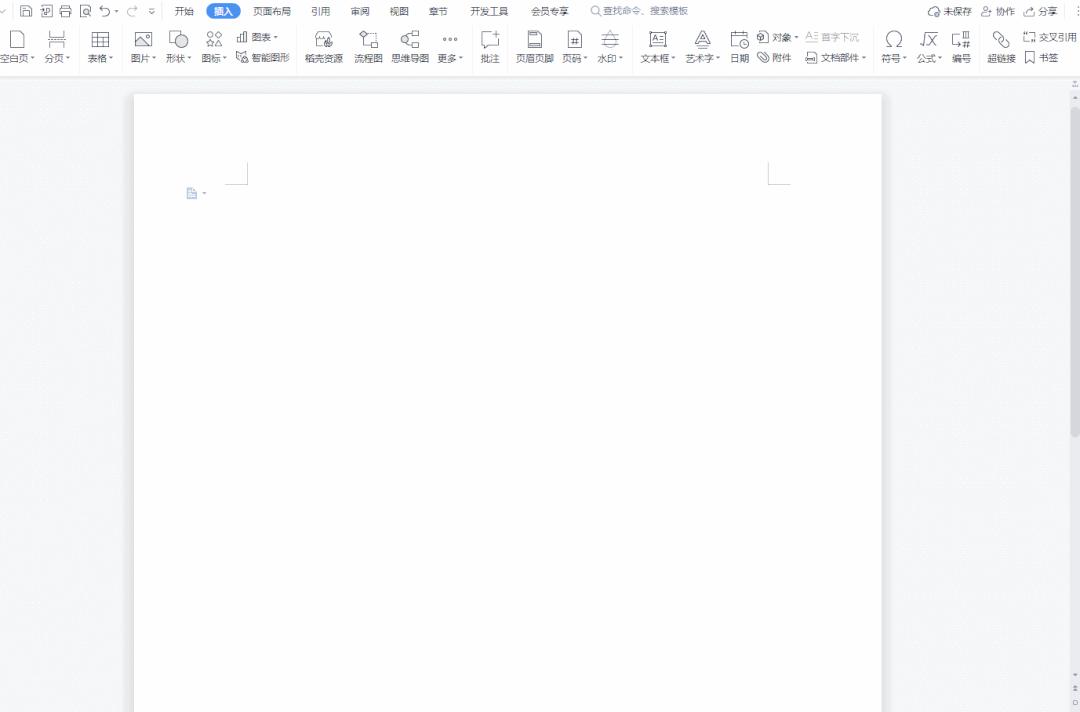Insert a cross reference (交叉引用)
Image resolution: width=1080 pixels, height=712 pixels.
1050,37
